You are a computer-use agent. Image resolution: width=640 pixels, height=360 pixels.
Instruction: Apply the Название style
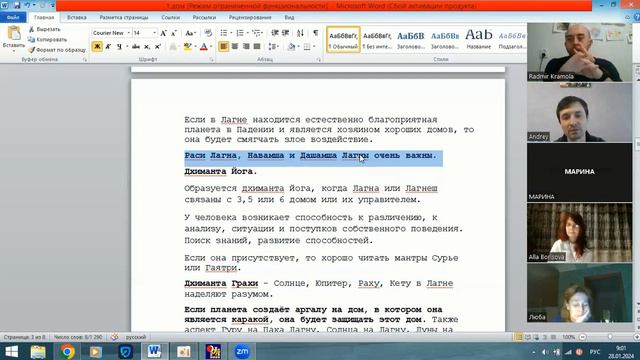(479, 40)
